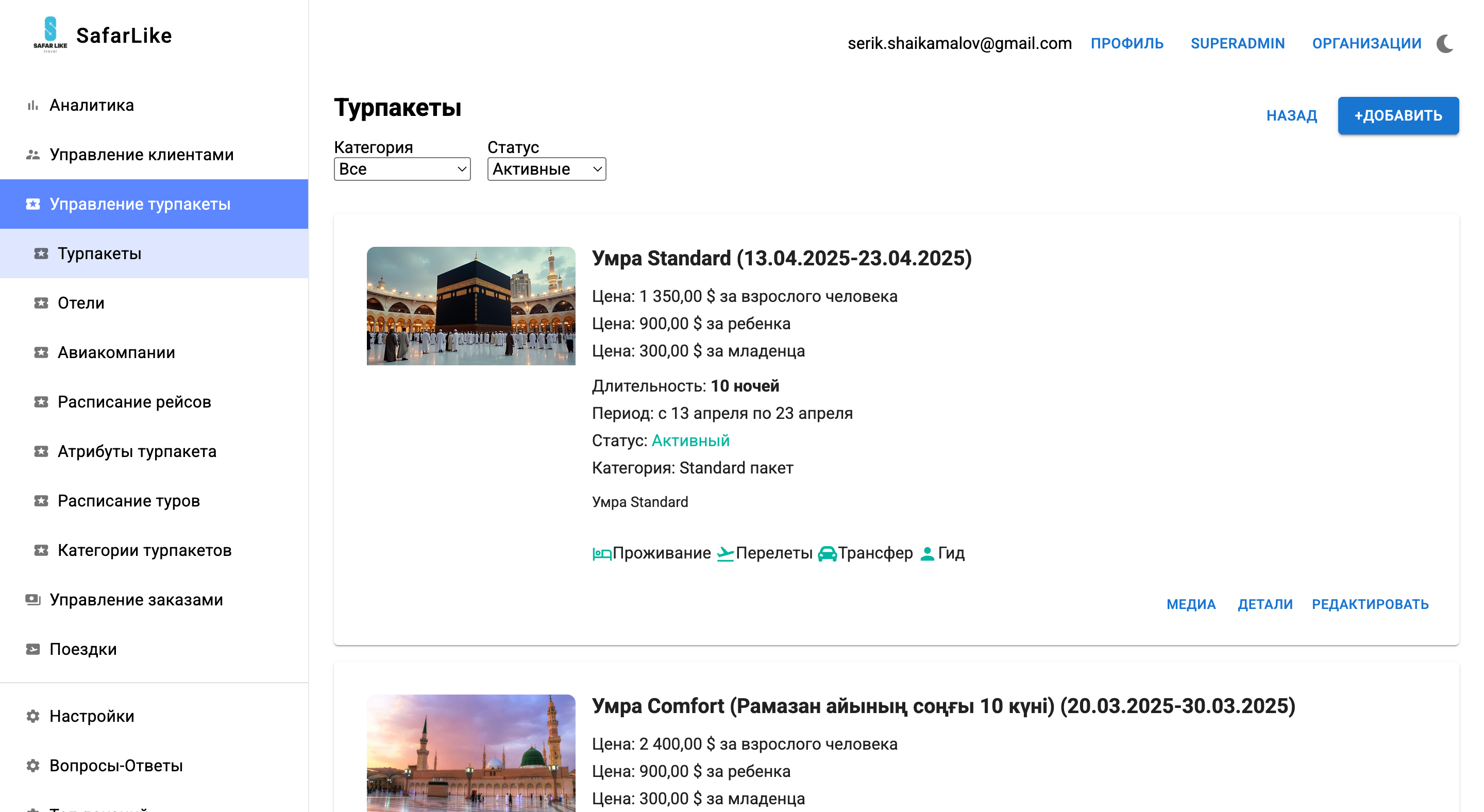Click the Поездки sidebar icon
This screenshot has height=812, width=1484.
(33, 650)
